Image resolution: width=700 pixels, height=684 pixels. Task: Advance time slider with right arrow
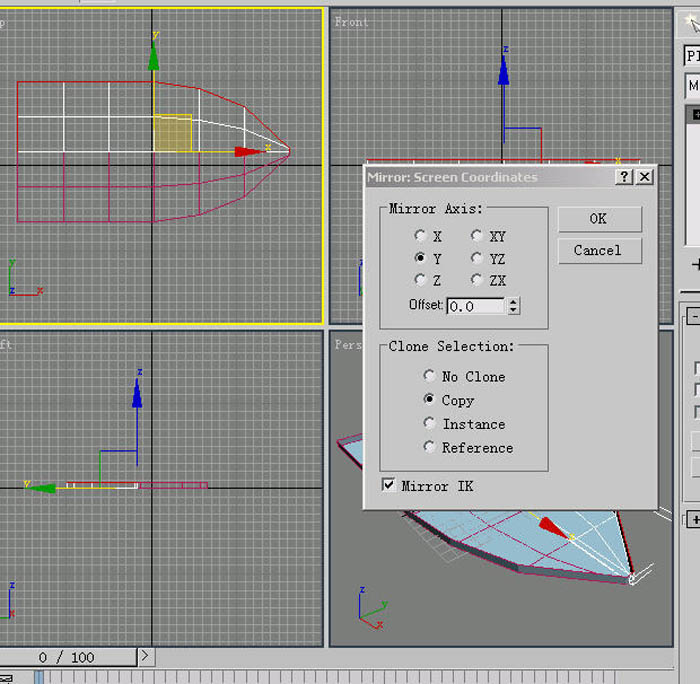tap(146, 656)
